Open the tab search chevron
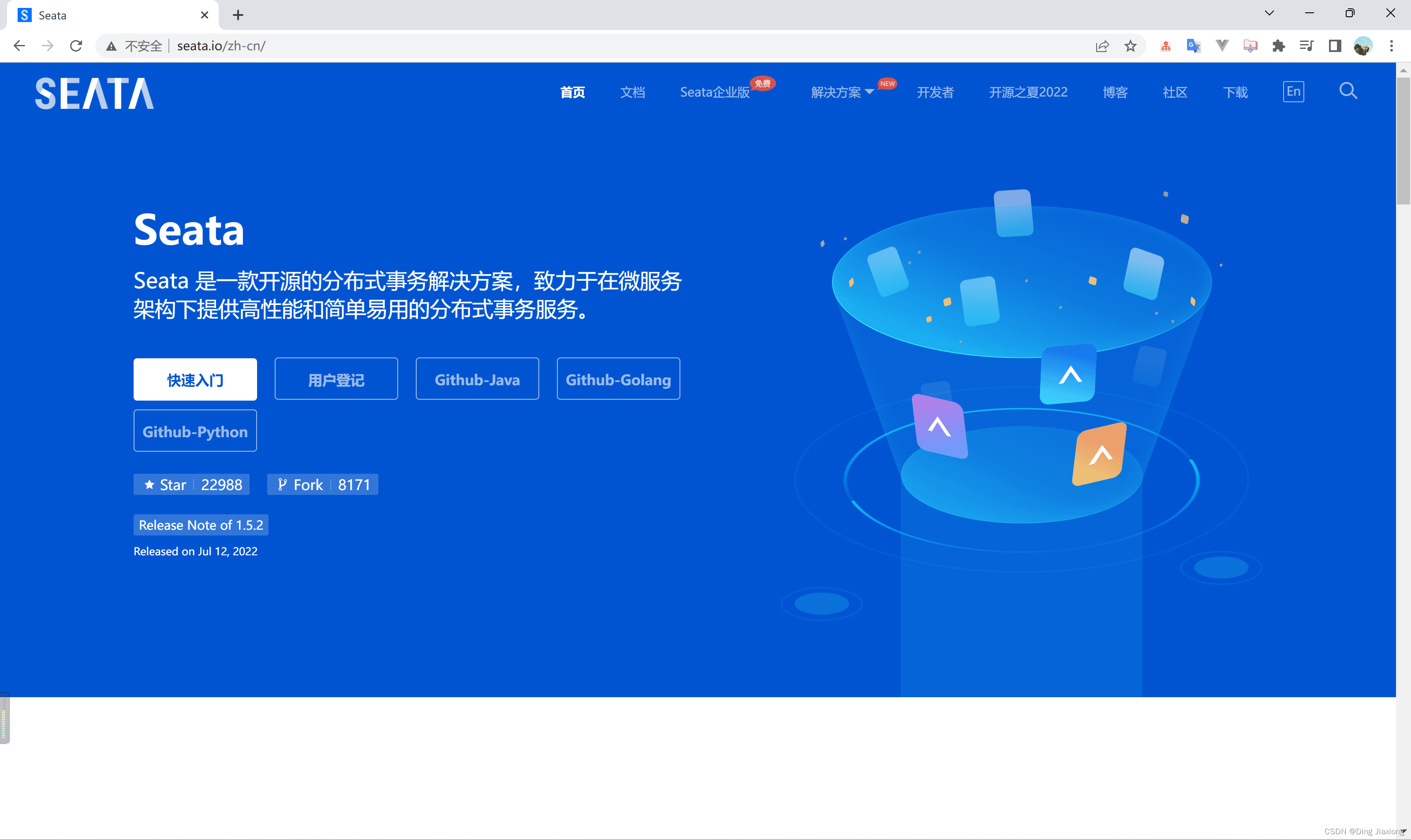The width and height of the screenshot is (1411, 840). click(1269, 13)
